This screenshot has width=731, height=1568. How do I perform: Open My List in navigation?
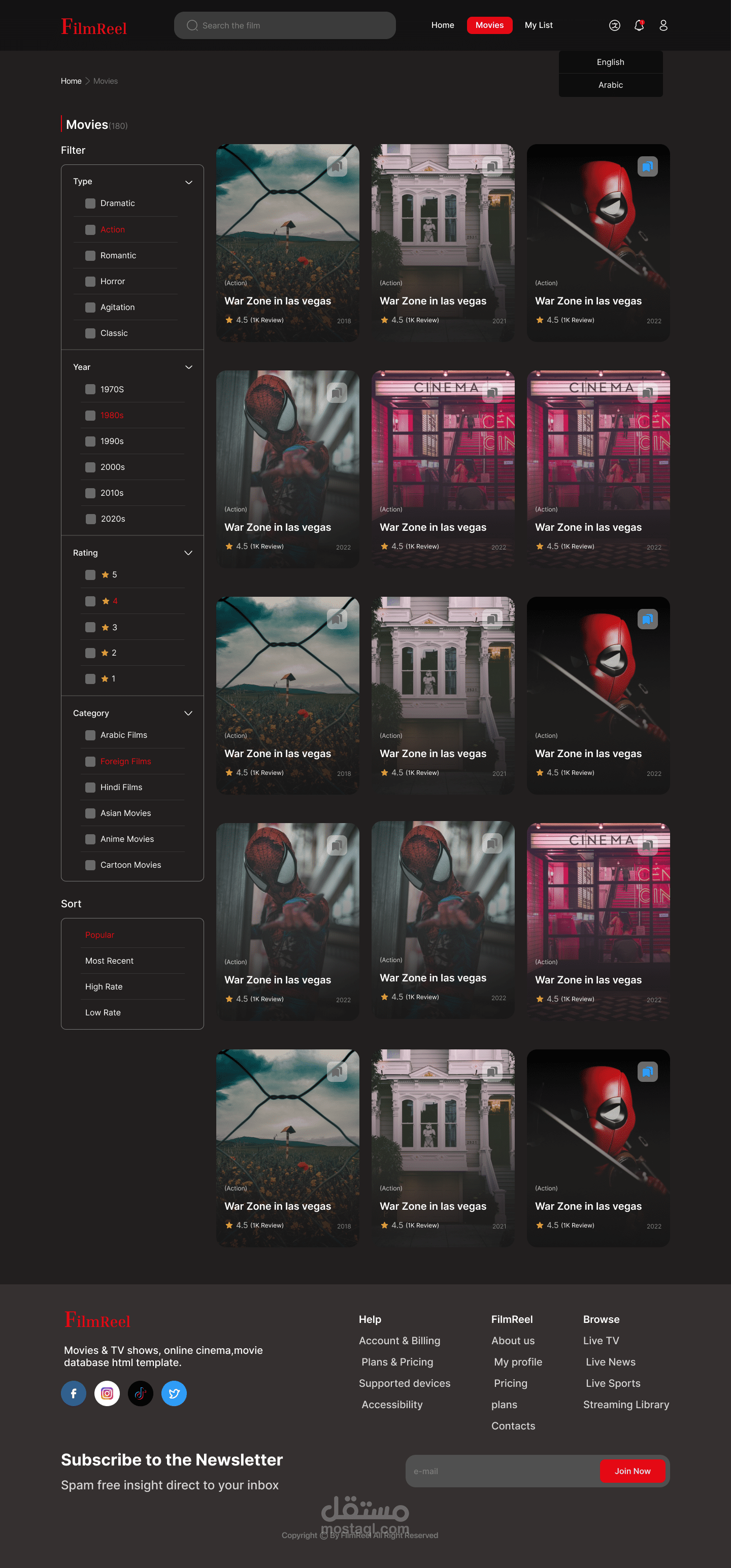(539, 25)
